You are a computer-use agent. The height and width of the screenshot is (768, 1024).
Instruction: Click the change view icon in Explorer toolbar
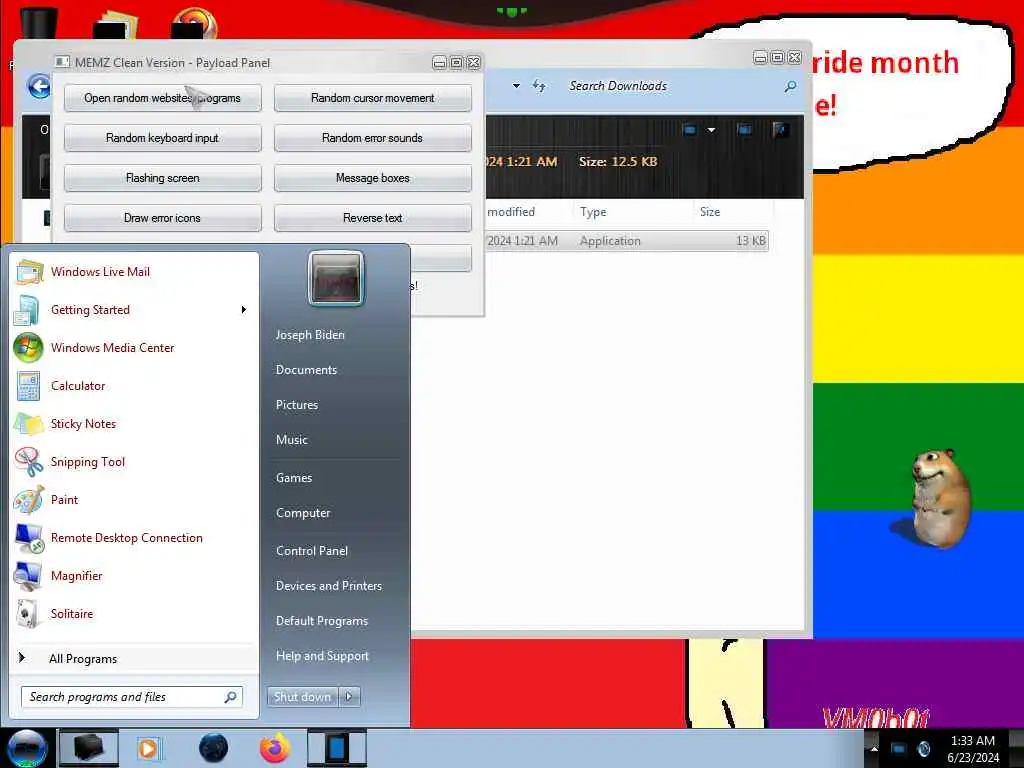coord(690,130)
